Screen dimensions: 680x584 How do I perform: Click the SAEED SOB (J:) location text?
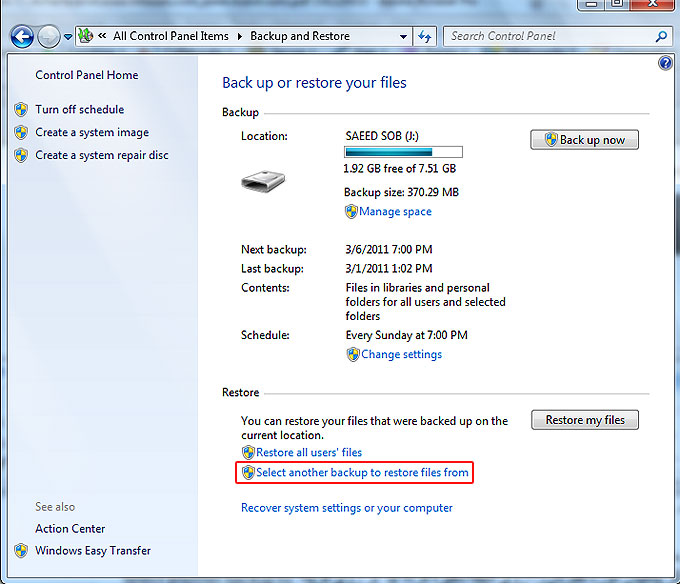tap(382, 136)
